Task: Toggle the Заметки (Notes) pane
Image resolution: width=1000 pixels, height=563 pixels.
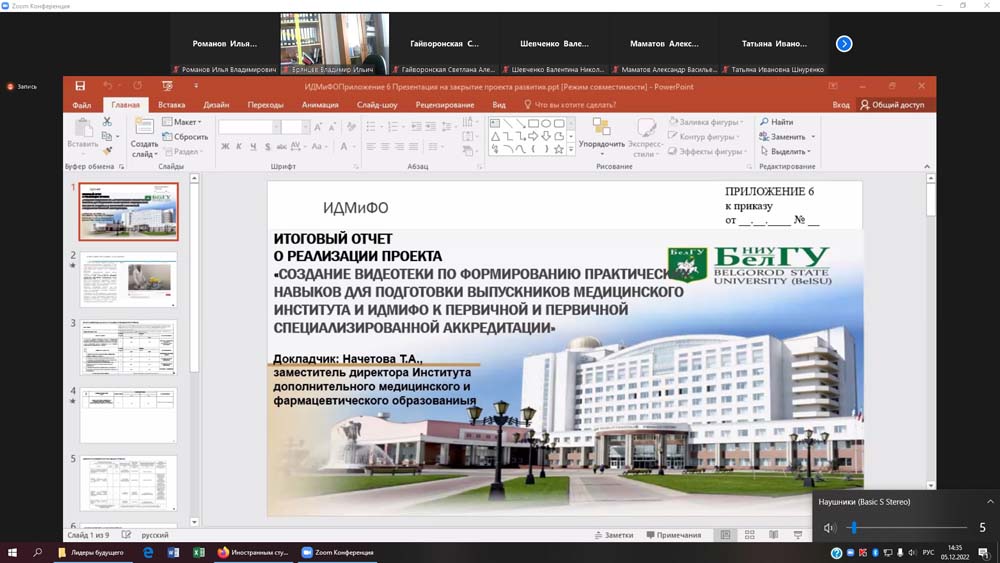Action: coord(613,535)
